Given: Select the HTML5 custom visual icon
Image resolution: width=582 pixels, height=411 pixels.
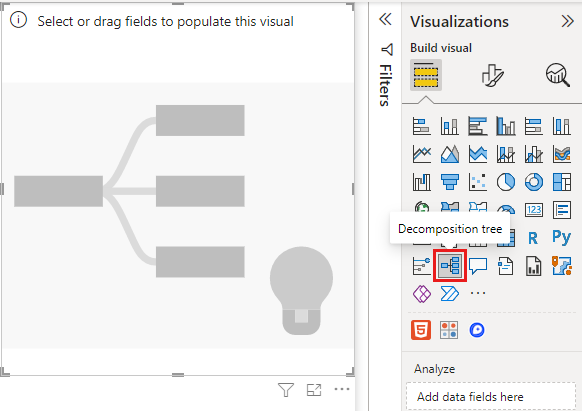Looking at the screenshot, I should (x=421, y=330).
